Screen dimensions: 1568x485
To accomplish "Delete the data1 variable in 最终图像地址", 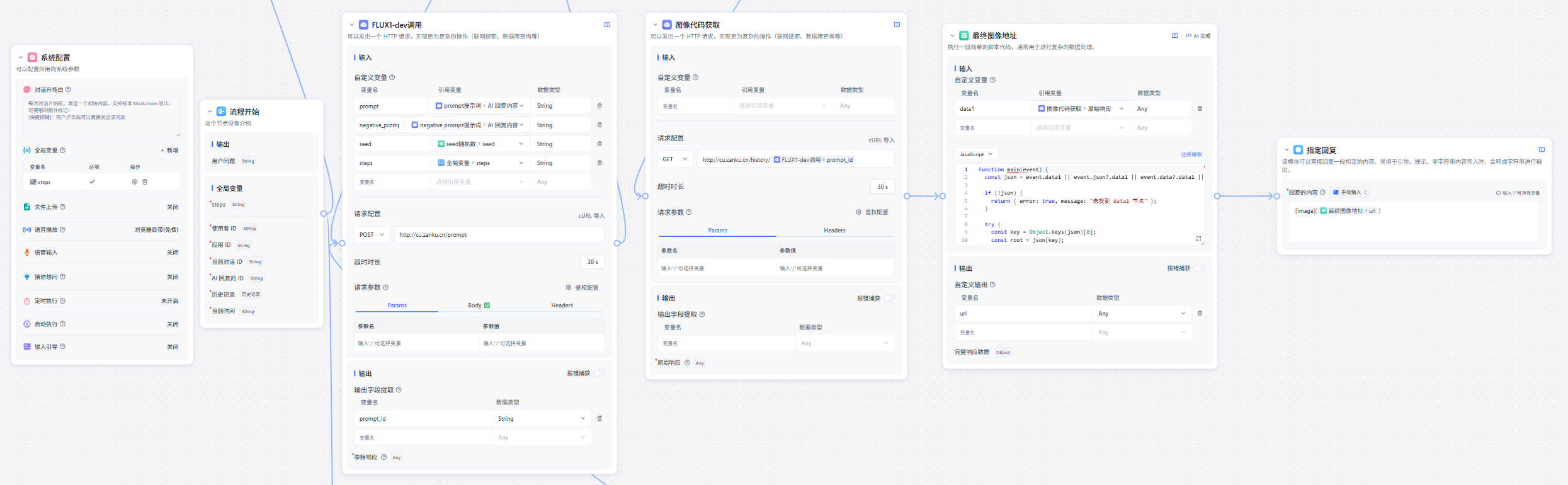I will point(1200,108).
